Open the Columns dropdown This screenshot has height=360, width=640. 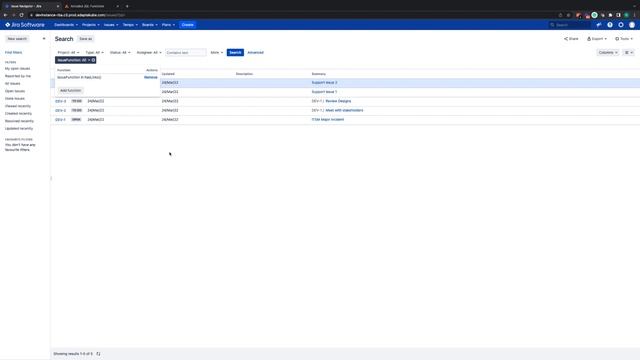coord(608,53)
